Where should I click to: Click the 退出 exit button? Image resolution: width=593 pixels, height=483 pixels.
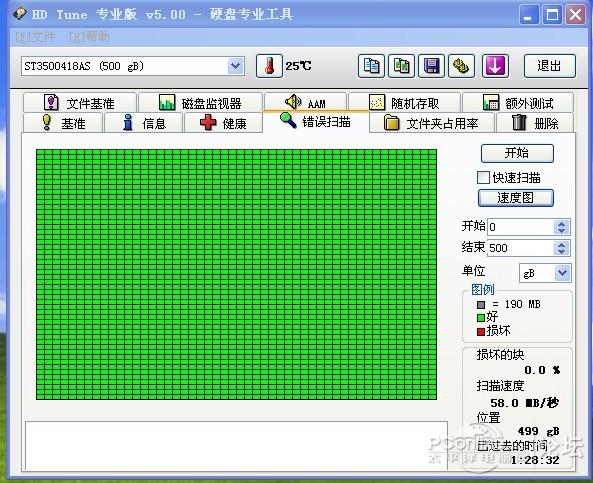(x=550, y=66)
